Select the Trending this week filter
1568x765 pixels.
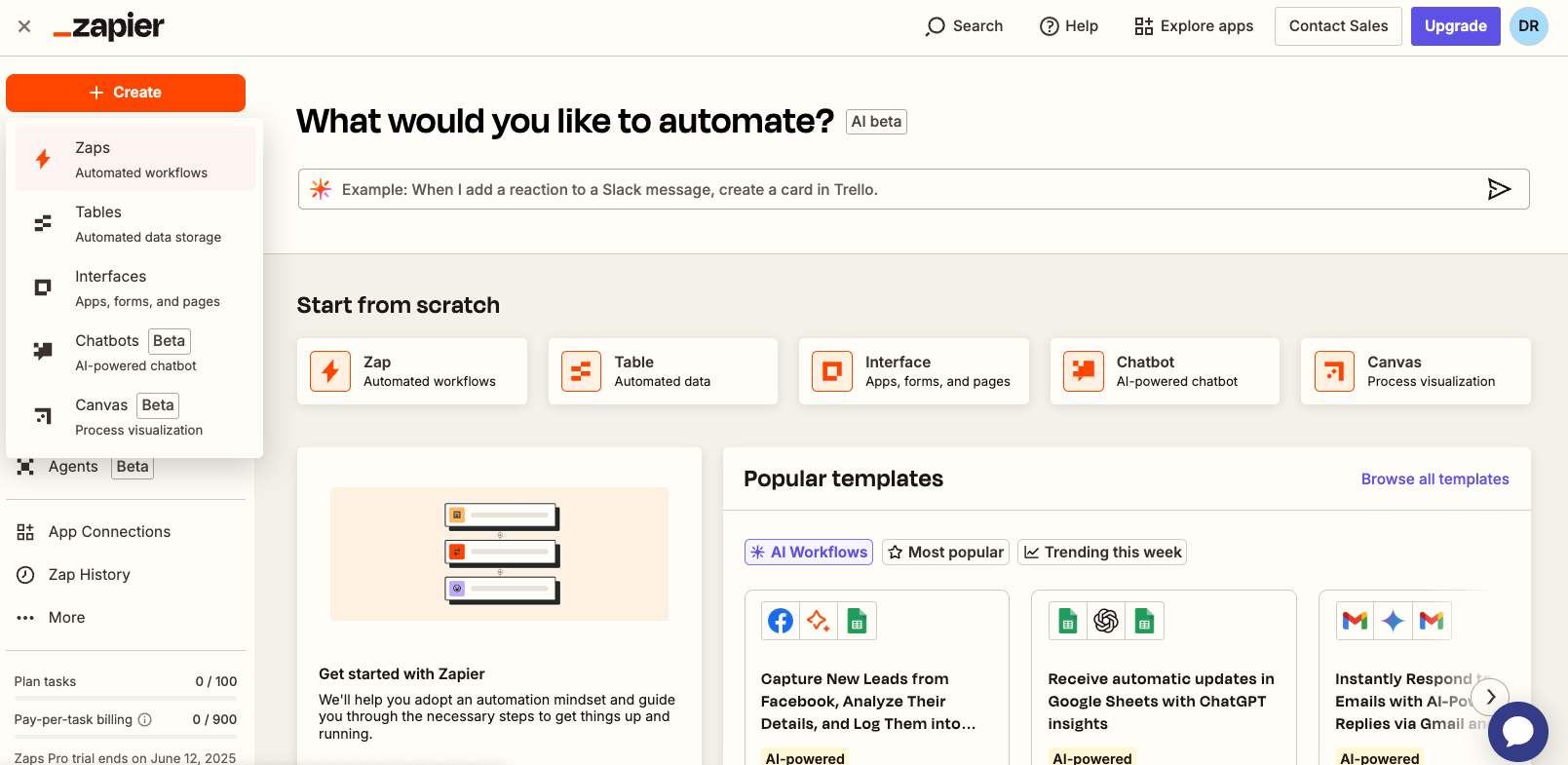click(1102, 553)
